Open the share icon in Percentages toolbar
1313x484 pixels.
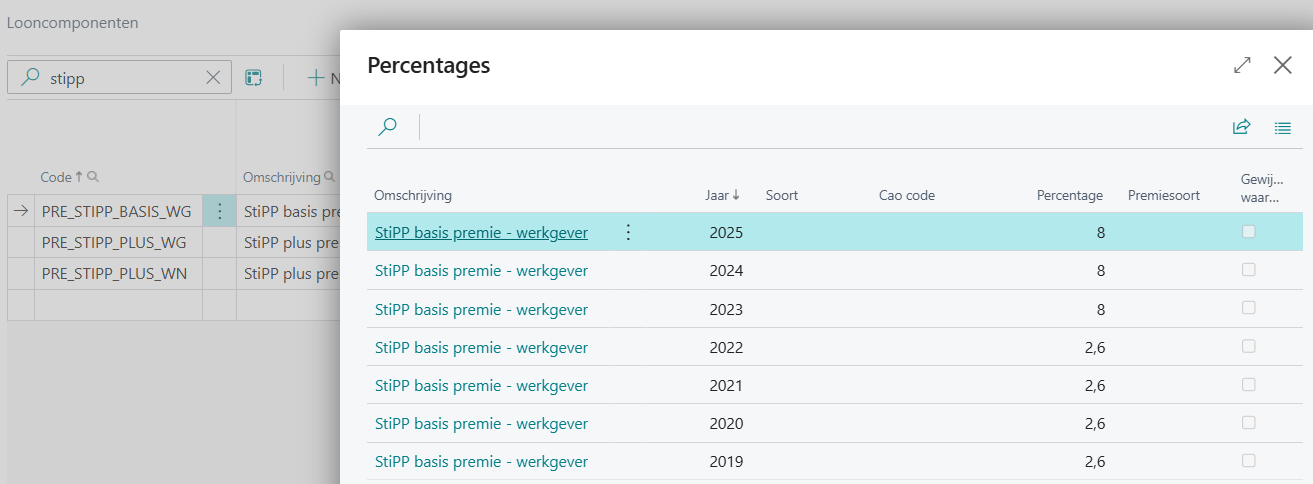point(1241,127)
